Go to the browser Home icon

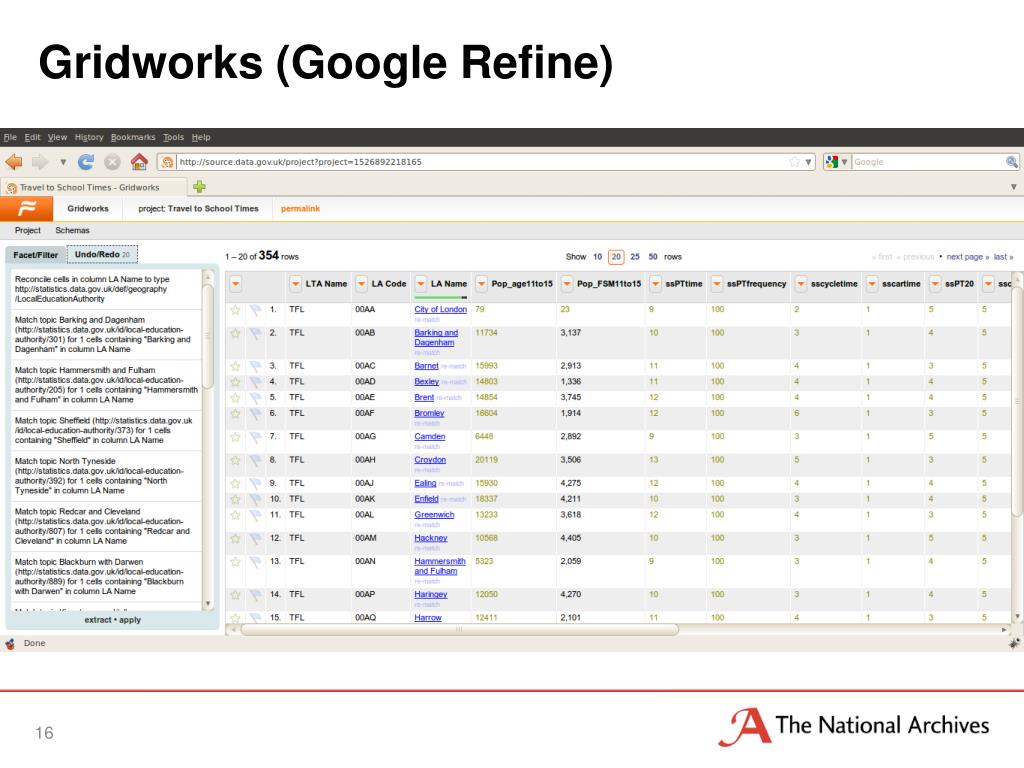(139, 161)
